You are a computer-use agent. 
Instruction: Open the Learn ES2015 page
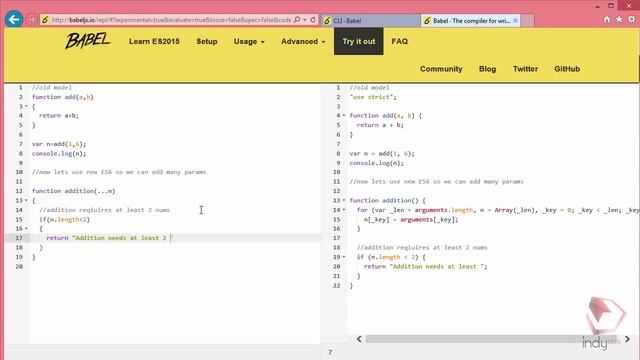click(x=154, y=41)
